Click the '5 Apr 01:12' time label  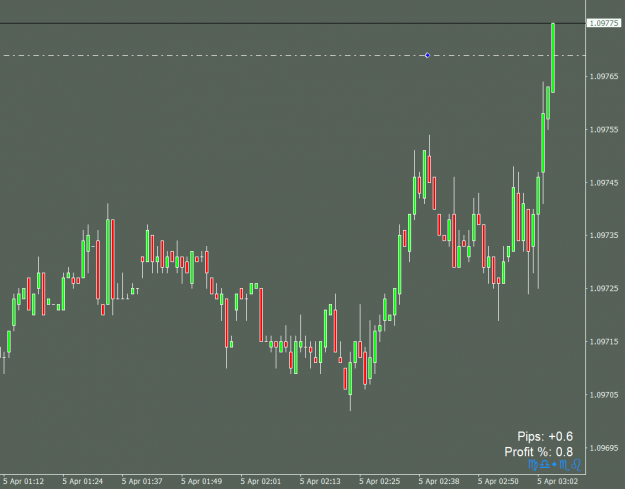[x=23, y=481]
